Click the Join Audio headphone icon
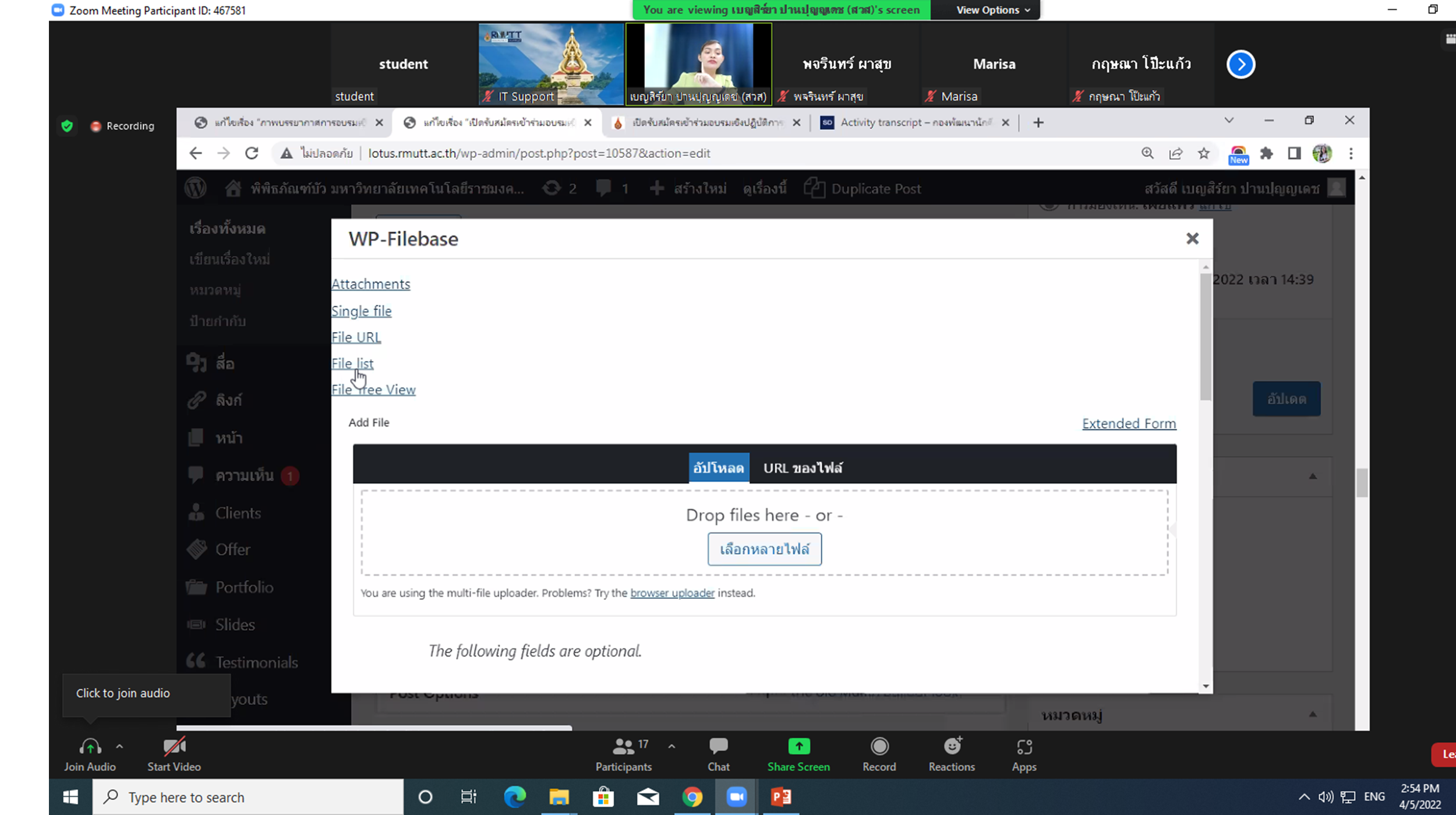This screenshot has width=1456, height=815. 90,747
